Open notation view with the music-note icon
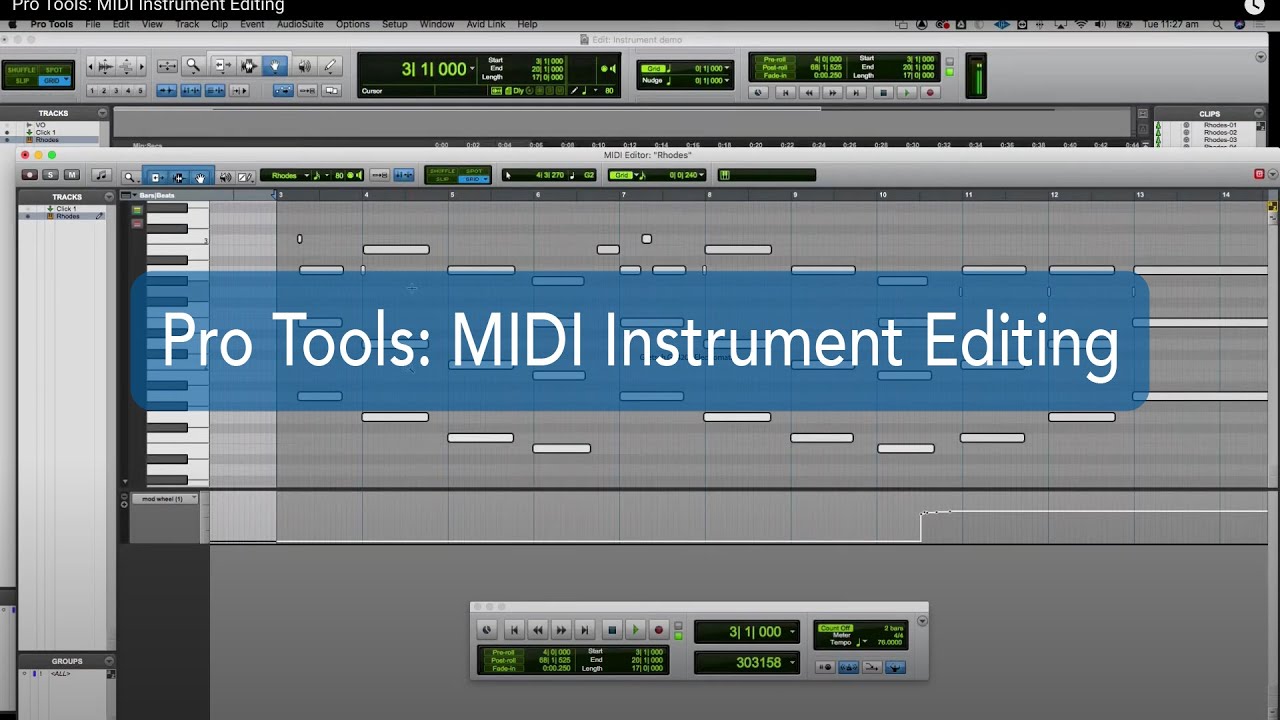 point(100,175)
